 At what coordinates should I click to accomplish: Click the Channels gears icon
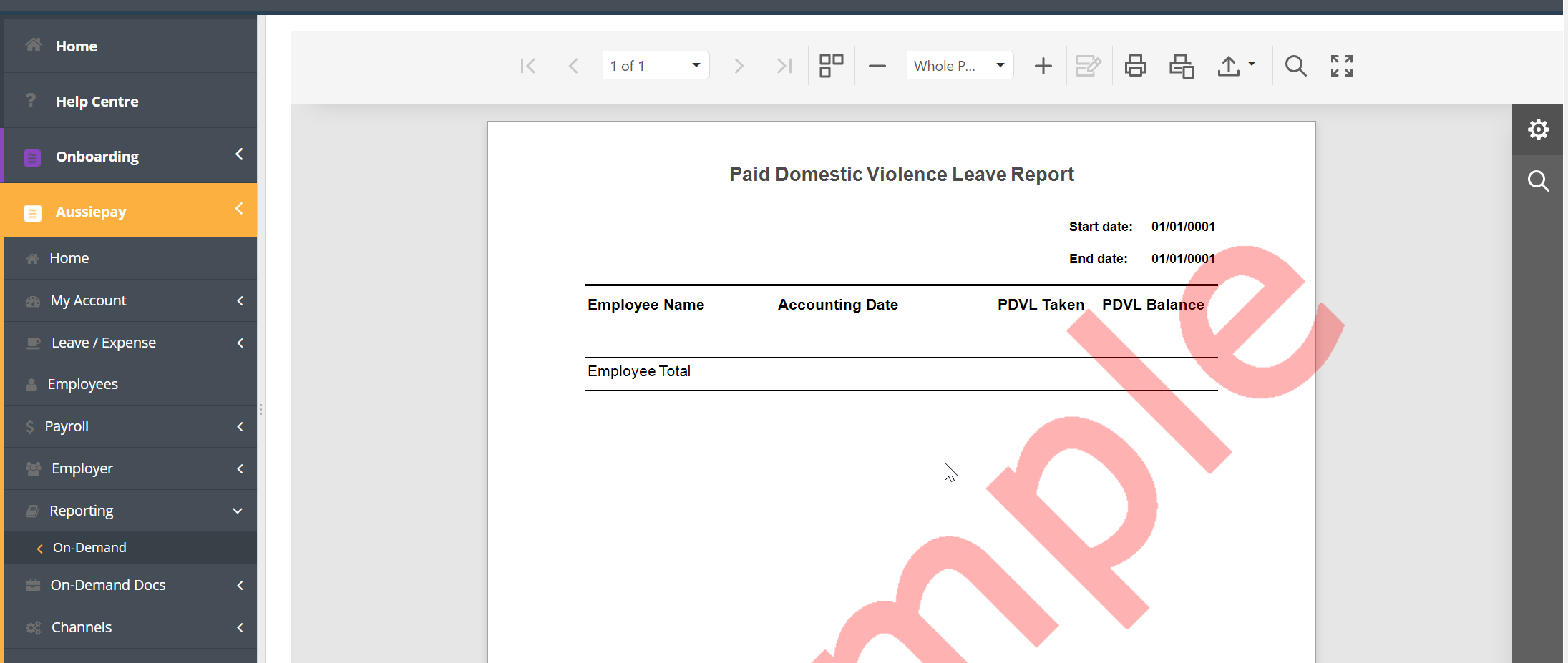[34, 627]
